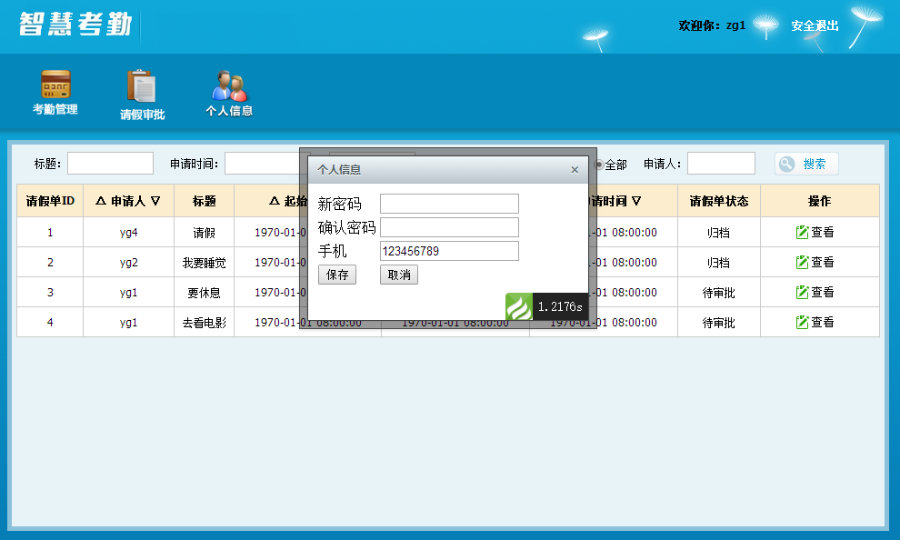Click 安全退出 to log out
This screenshot has width=900, height=540.
(x=814, y=26)
